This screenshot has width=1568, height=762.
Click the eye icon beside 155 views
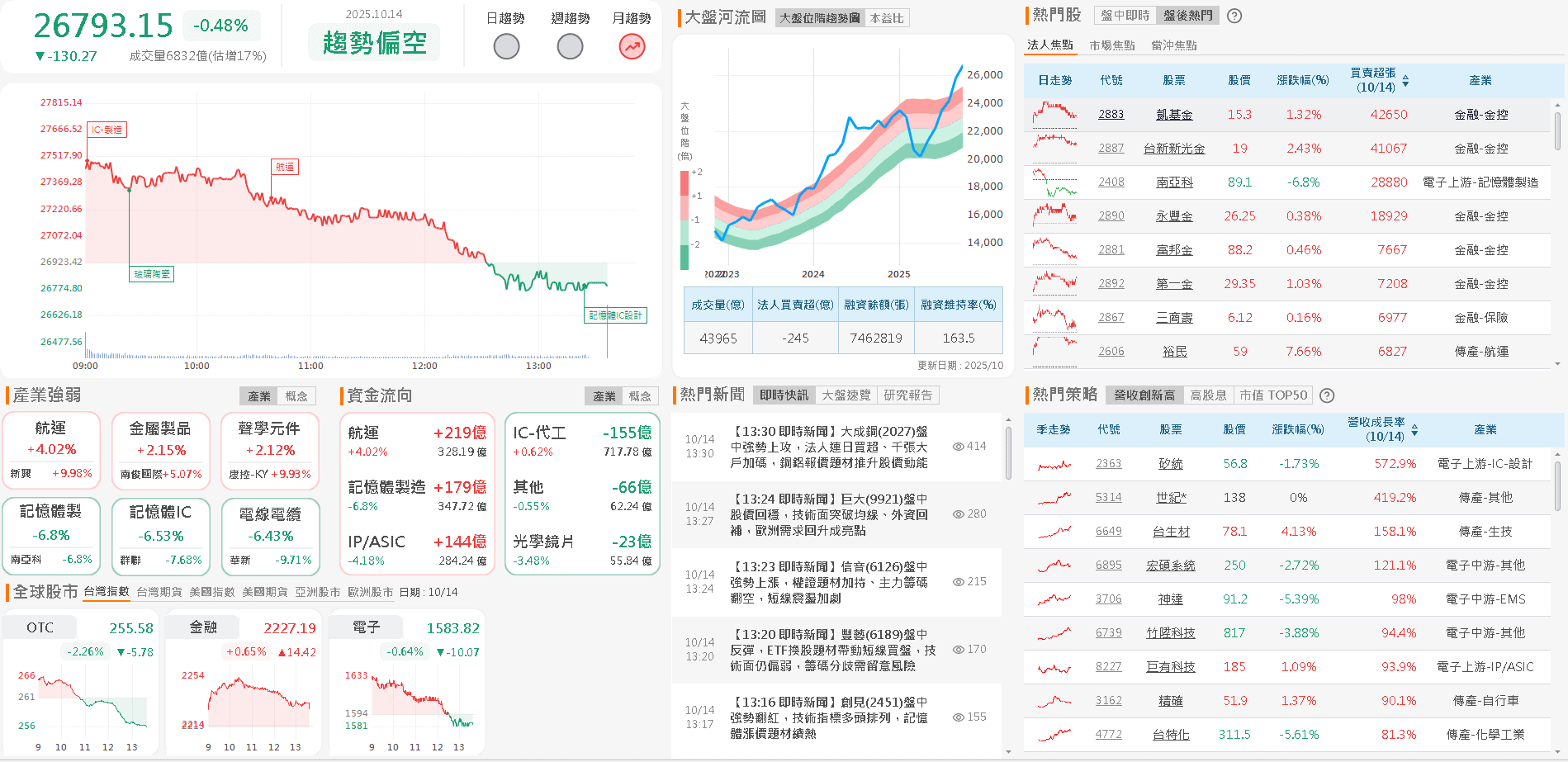coord(958,717)
